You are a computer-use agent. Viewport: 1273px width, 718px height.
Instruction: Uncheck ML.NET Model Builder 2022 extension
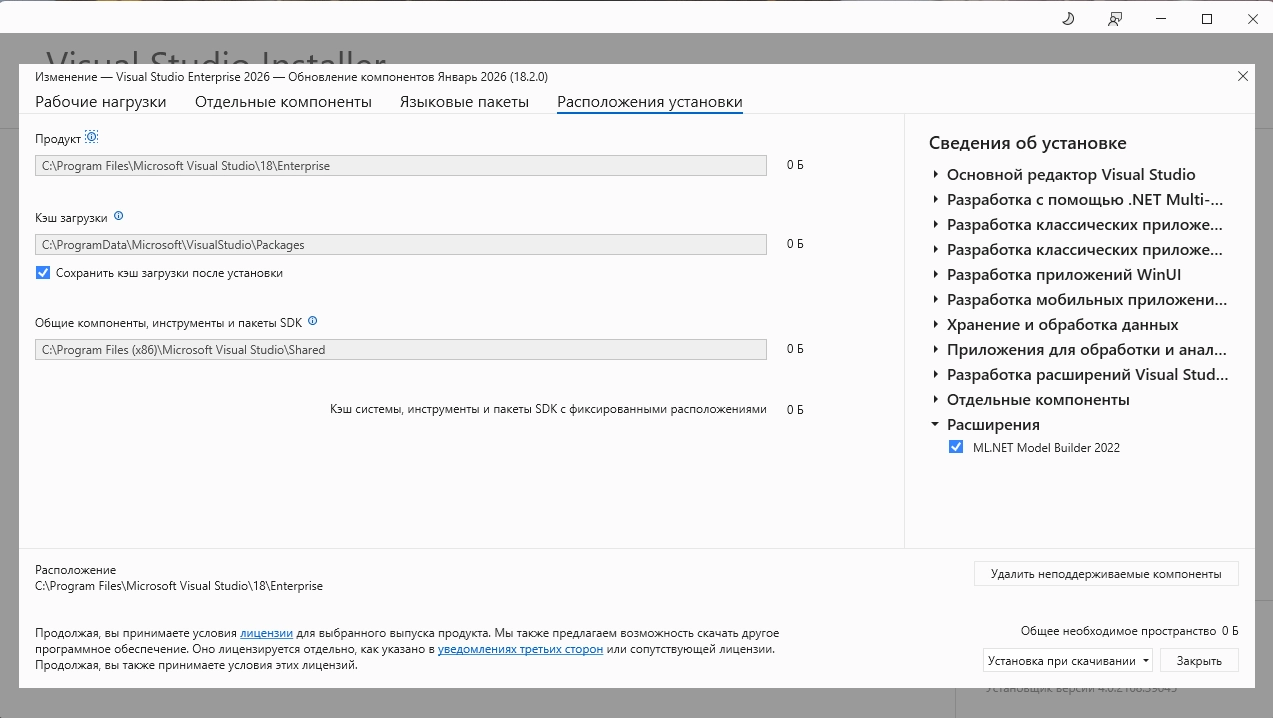point(956,448)
